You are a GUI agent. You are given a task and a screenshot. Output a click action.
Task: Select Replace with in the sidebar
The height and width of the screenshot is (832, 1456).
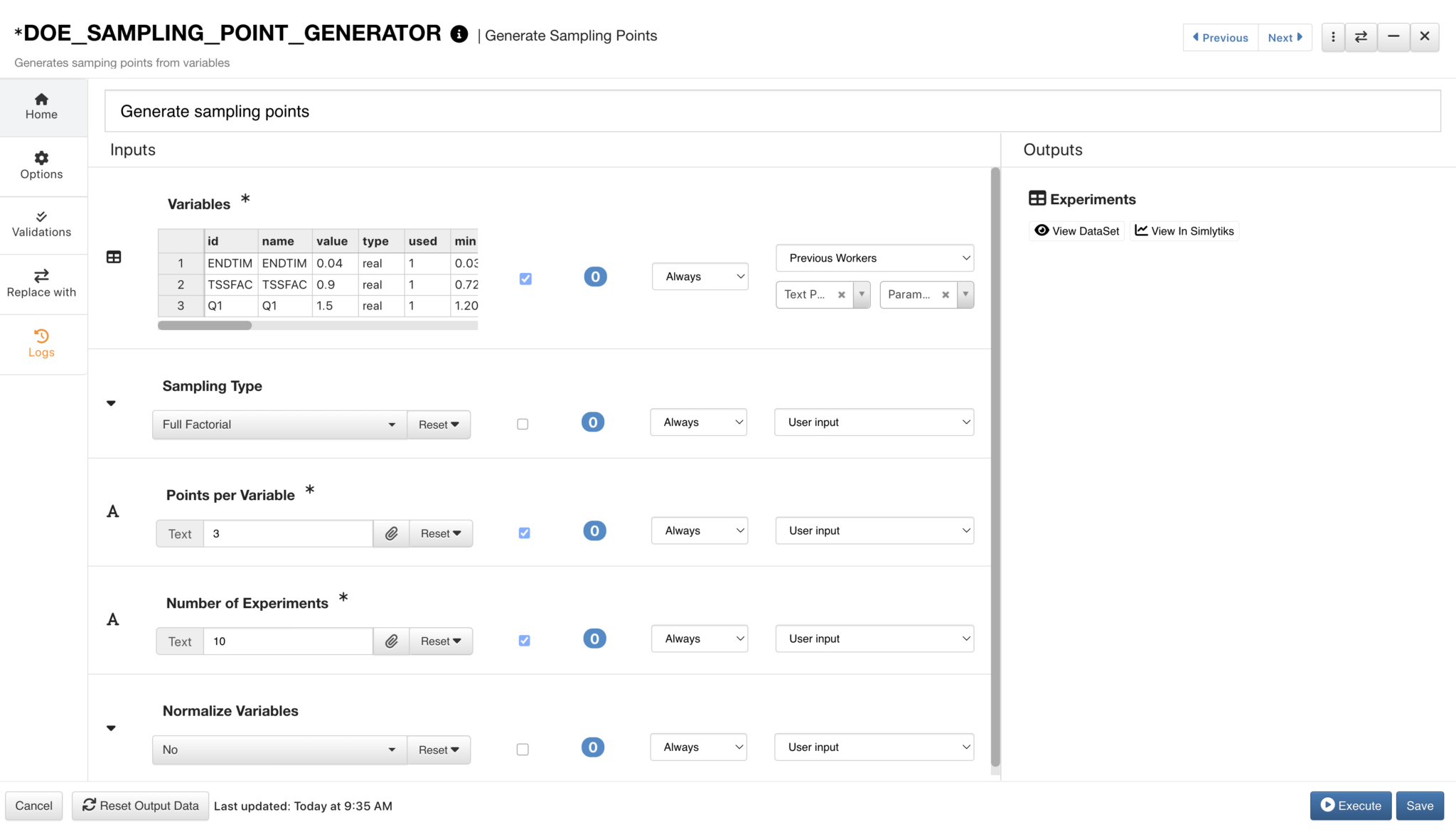pyautogui.click(x=41, y=283)
